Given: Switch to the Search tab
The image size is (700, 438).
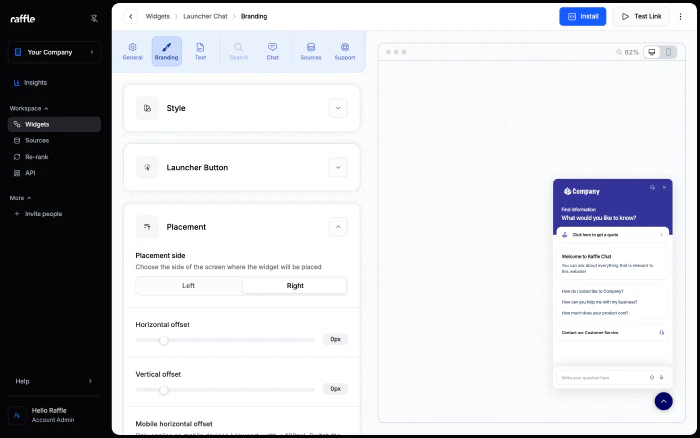Looking at the screenshot, I should pos(239,51).
